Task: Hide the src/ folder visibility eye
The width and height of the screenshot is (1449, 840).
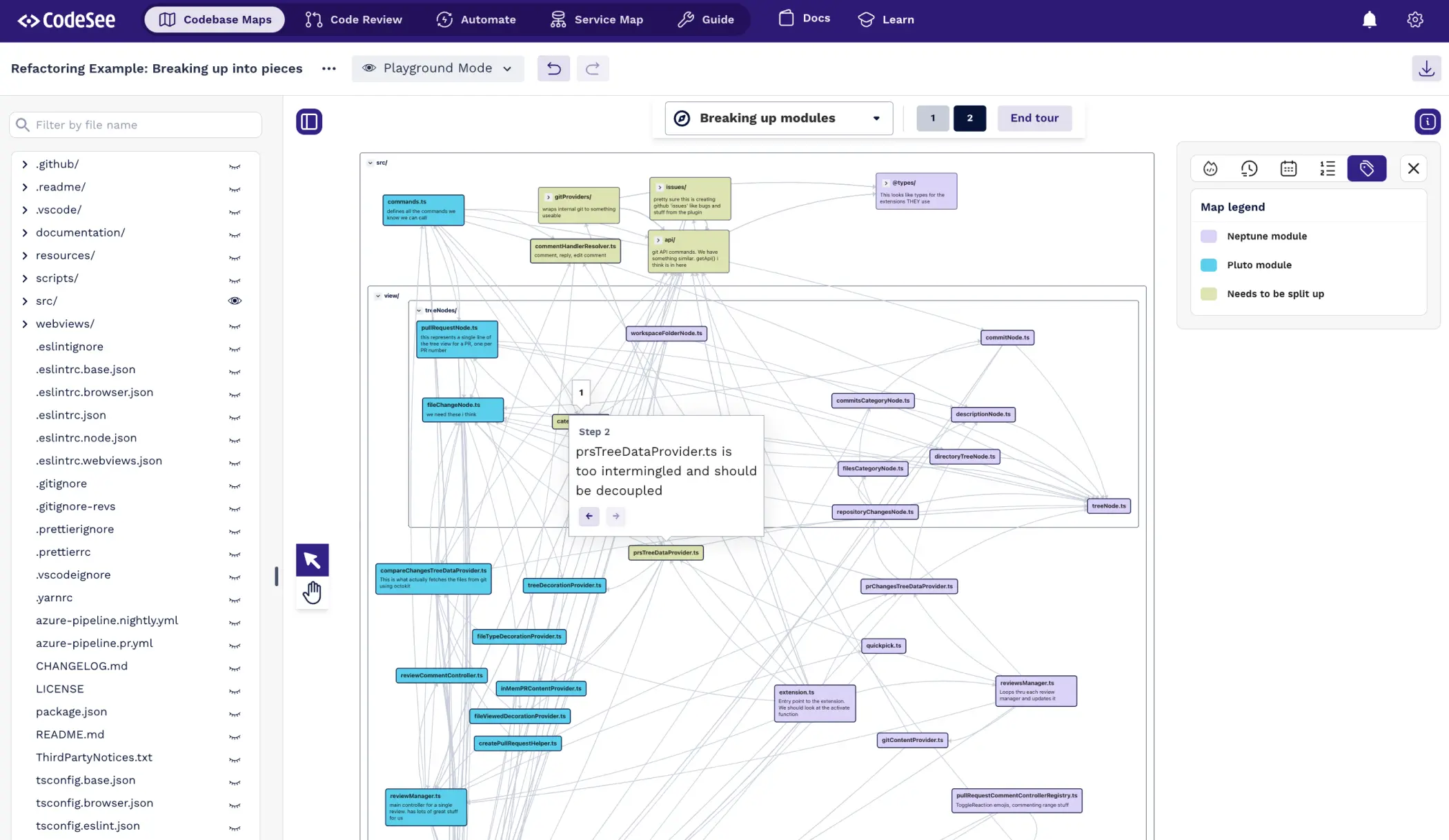Action: [x=235, y=301]
